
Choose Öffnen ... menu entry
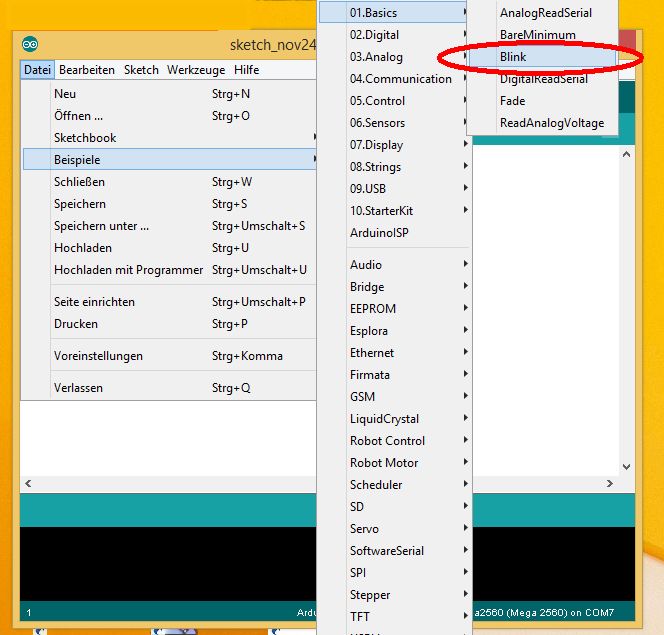[169, 116]
